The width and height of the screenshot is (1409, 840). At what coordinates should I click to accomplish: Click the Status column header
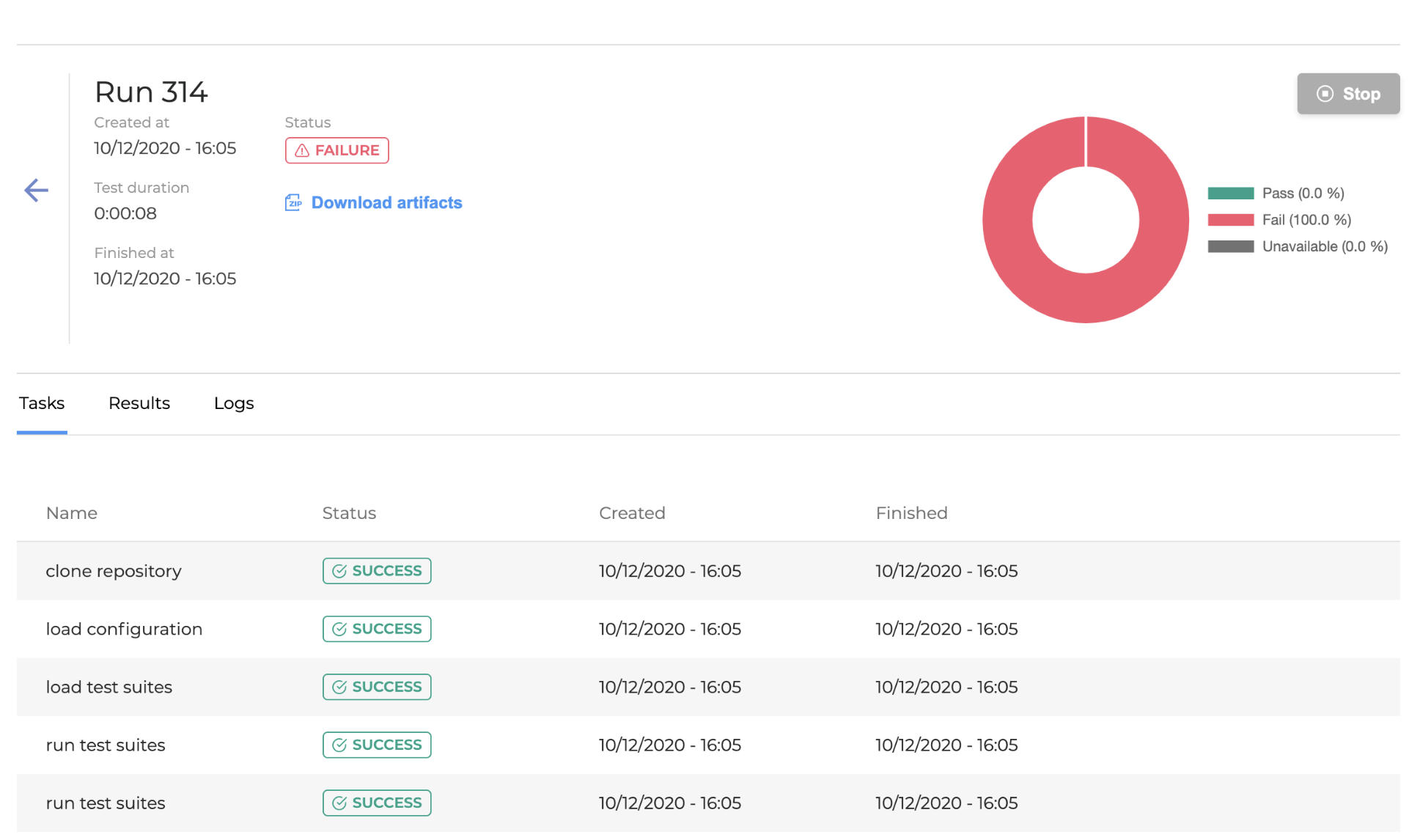(349, 513)
